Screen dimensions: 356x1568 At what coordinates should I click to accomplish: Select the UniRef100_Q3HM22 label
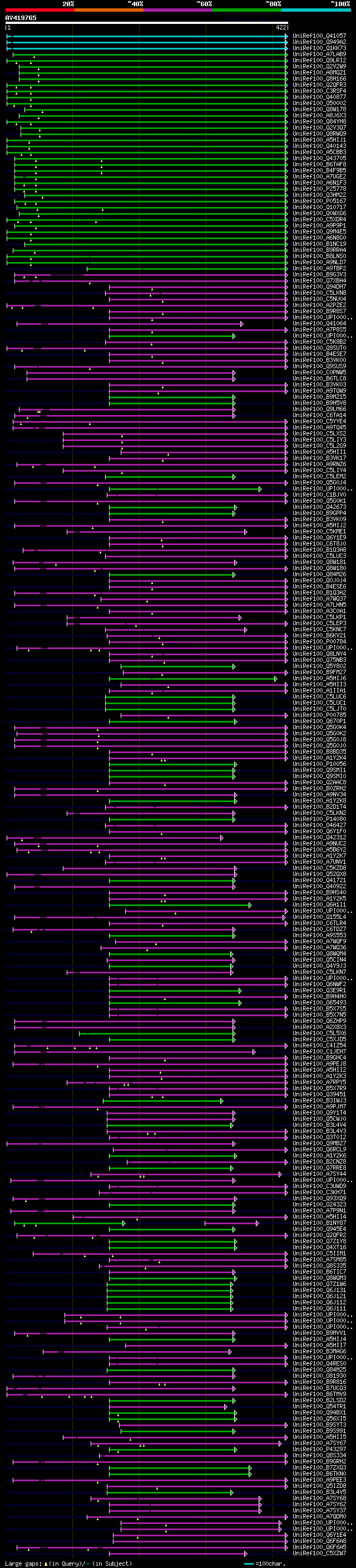[x=319, y=195]
